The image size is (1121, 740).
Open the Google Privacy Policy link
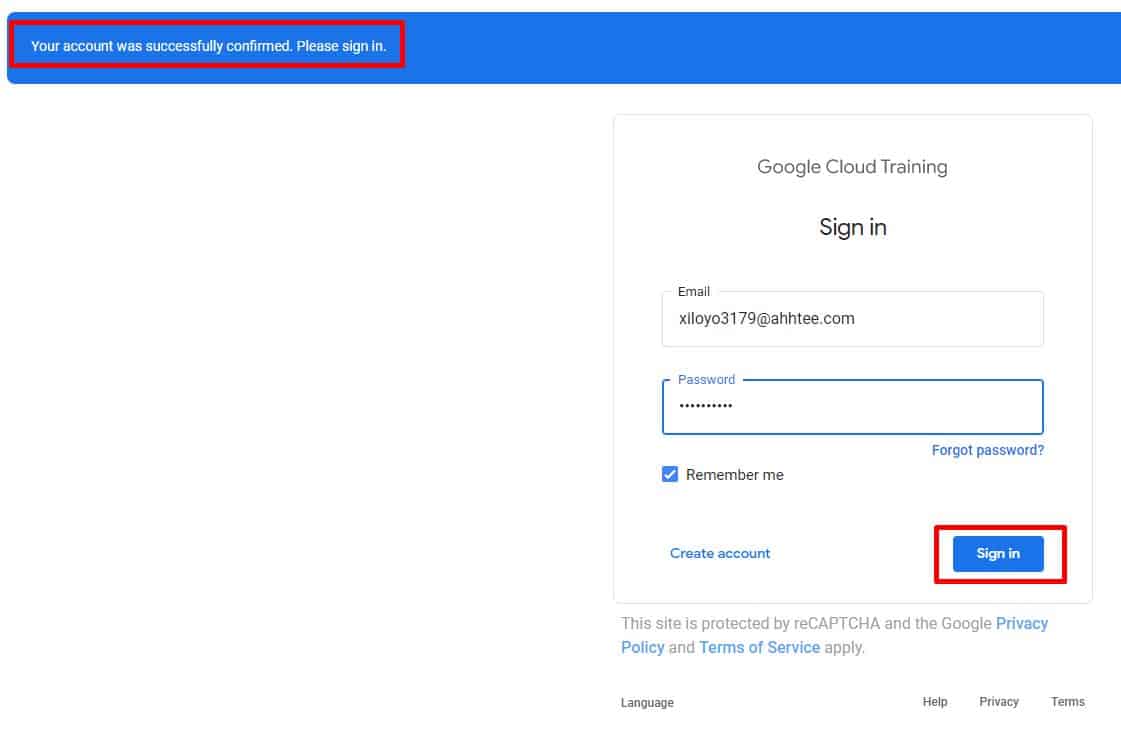click(x=1021, y=623)
